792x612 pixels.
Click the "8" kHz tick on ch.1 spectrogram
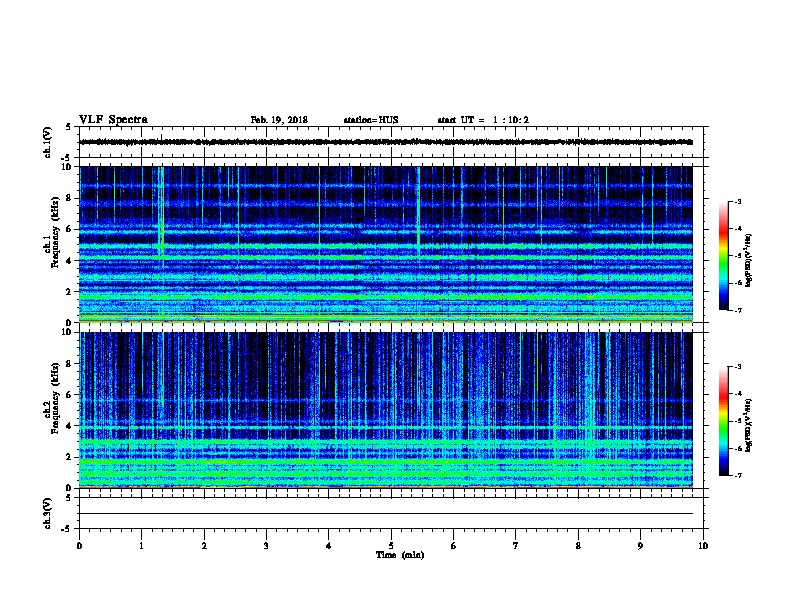(x=69, y=198)
